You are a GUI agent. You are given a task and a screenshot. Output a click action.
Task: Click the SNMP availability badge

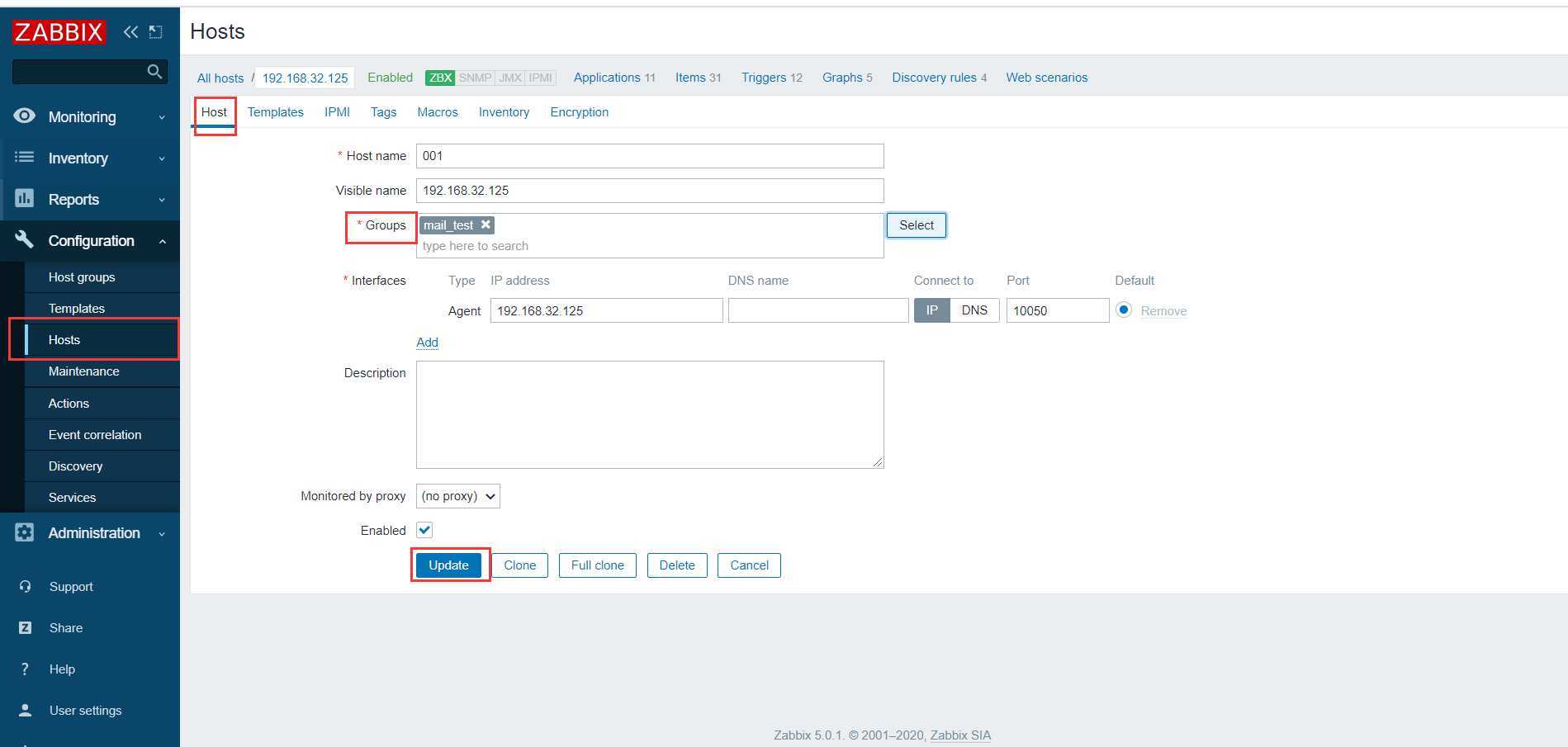475,78
